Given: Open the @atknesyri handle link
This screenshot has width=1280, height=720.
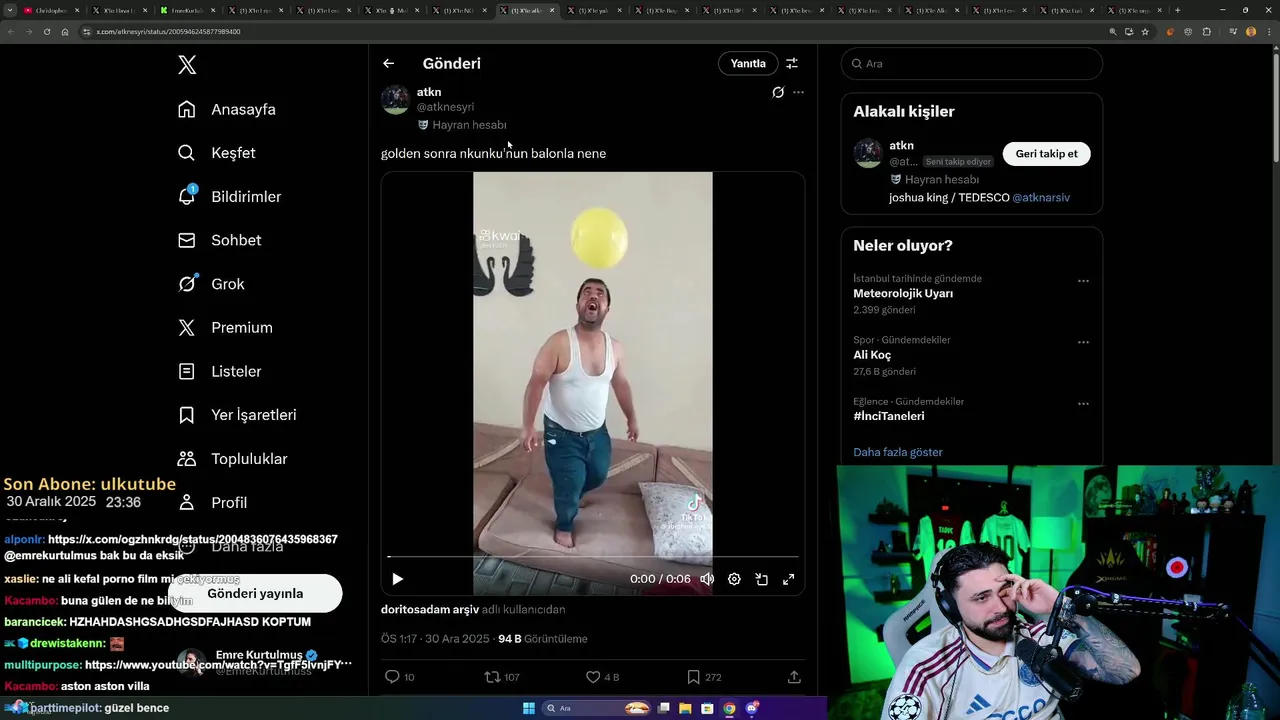Looking at the screenshot, I should tap(445, 107).
